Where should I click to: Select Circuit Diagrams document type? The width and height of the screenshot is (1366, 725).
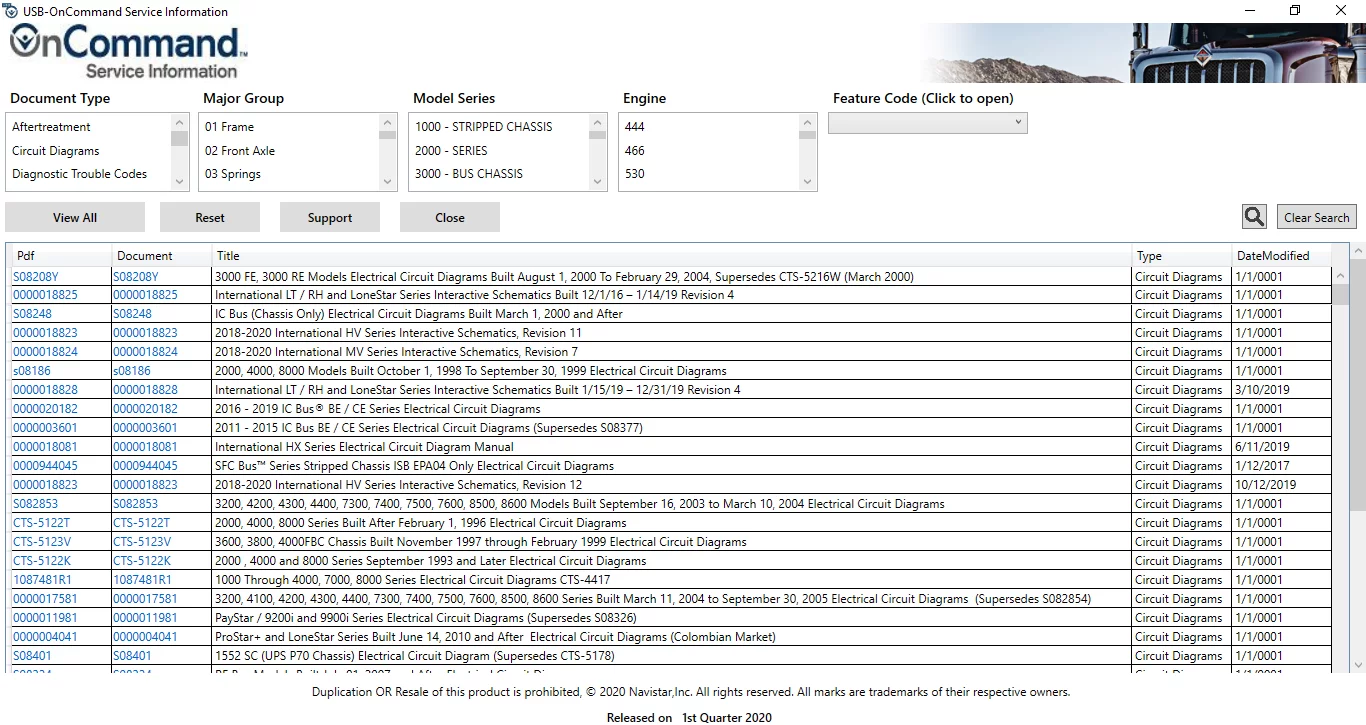56,151
